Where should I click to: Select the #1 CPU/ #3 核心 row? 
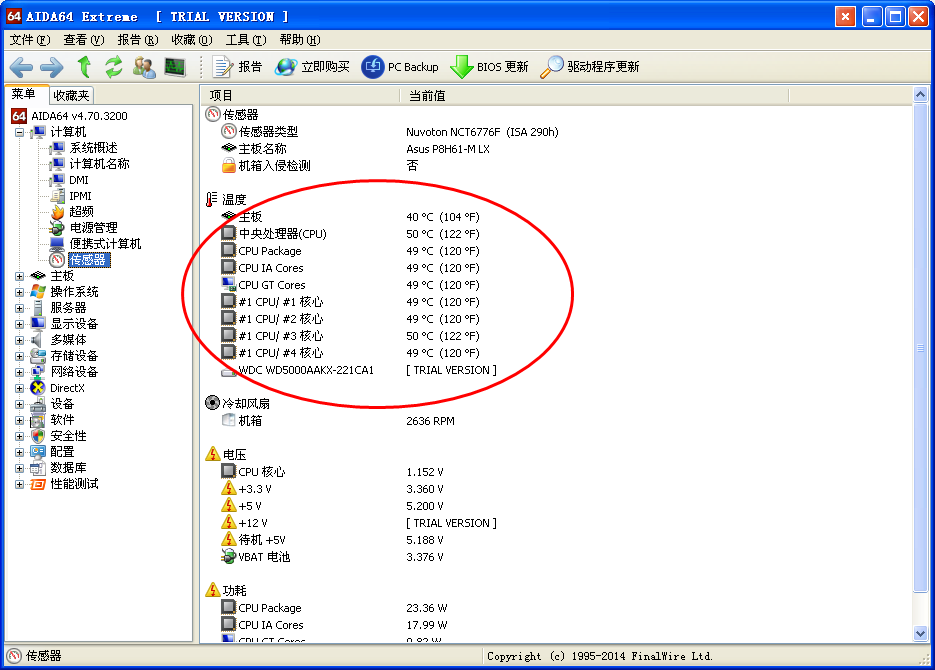(x=556, y=336)
